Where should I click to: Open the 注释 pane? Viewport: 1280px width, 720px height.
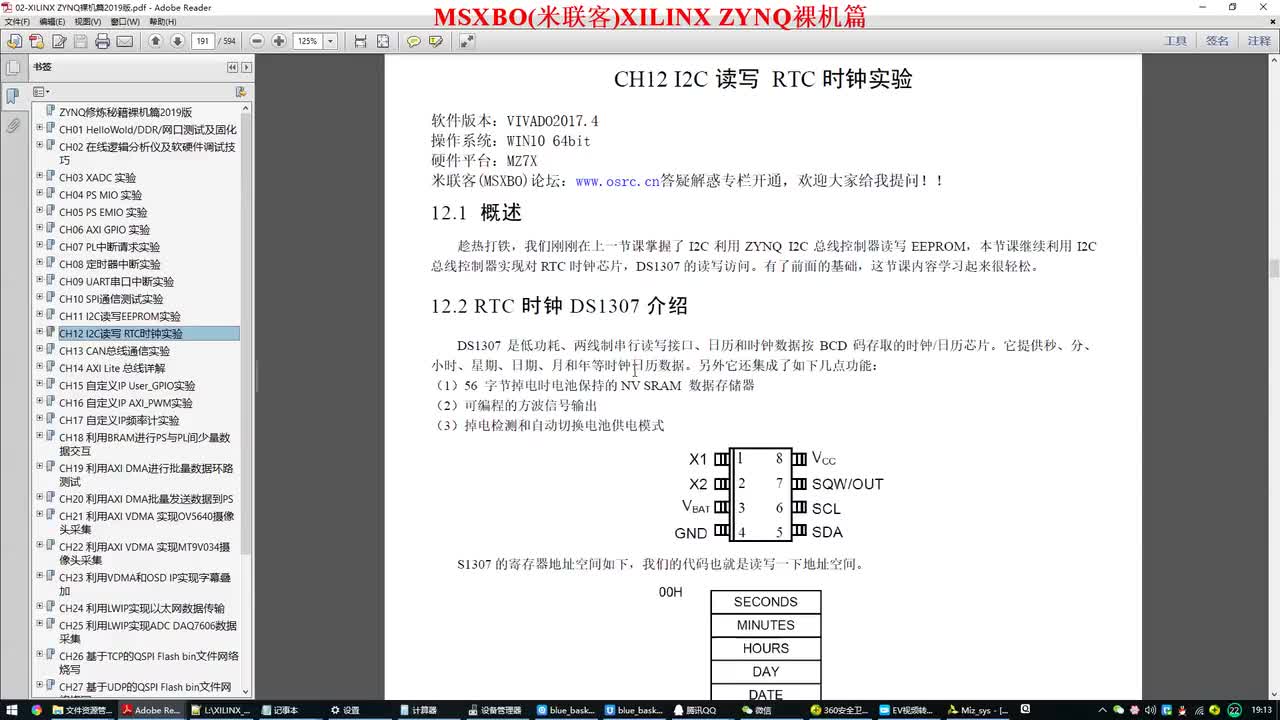(x=1259, y=41)
